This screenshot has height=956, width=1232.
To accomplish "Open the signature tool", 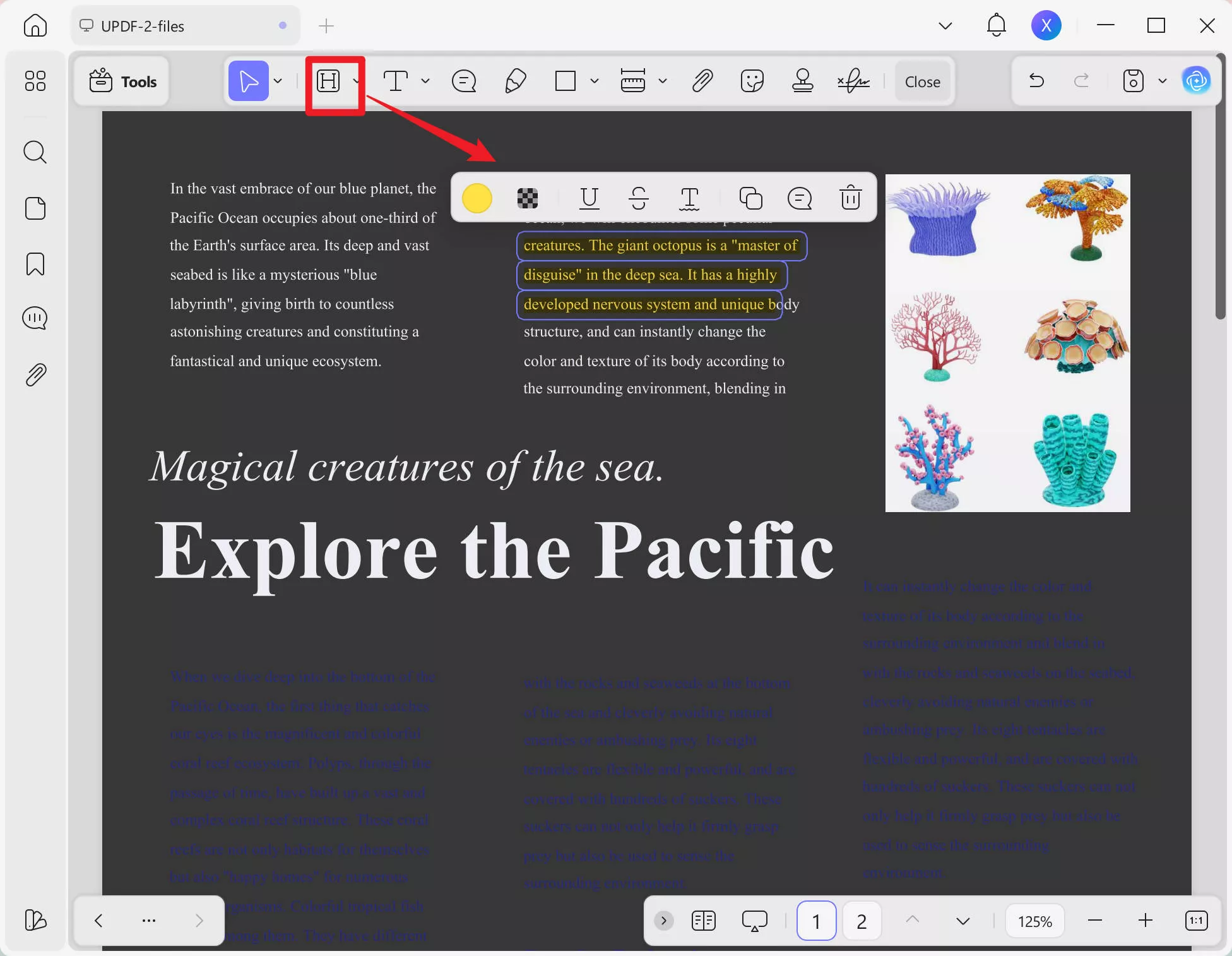I will 853,81.
